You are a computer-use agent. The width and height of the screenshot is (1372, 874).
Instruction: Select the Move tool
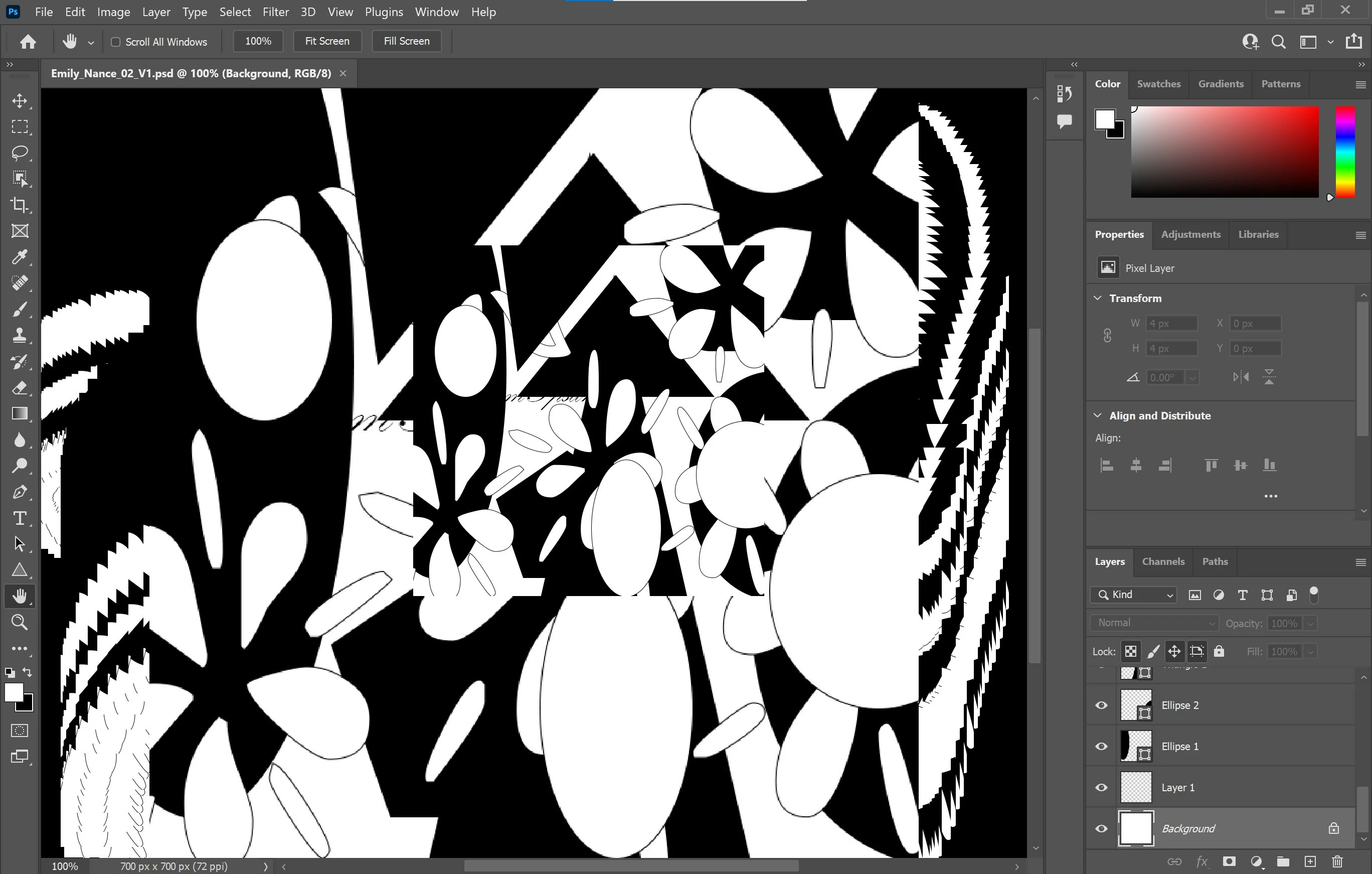click(20, 101)
